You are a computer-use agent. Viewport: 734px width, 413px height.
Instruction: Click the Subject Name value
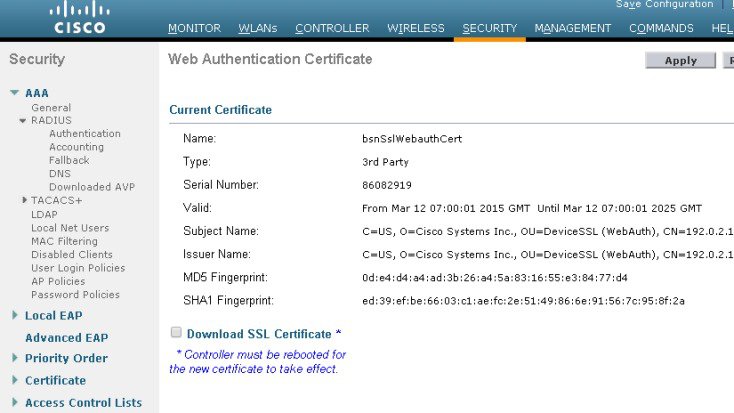(548, 231)
